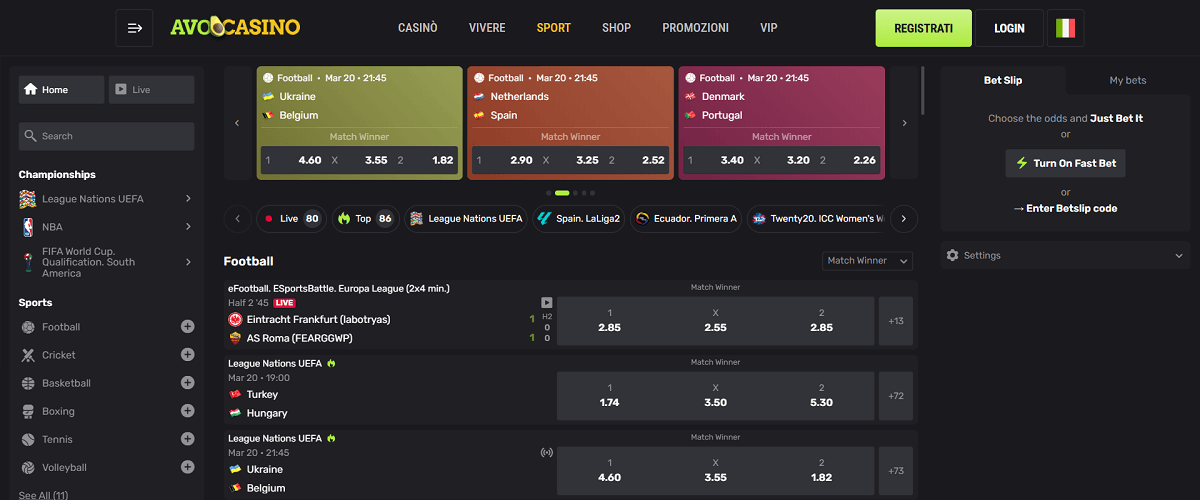Switch to My bets tab
1200x500 pixels.
[x=1128, y=80]
